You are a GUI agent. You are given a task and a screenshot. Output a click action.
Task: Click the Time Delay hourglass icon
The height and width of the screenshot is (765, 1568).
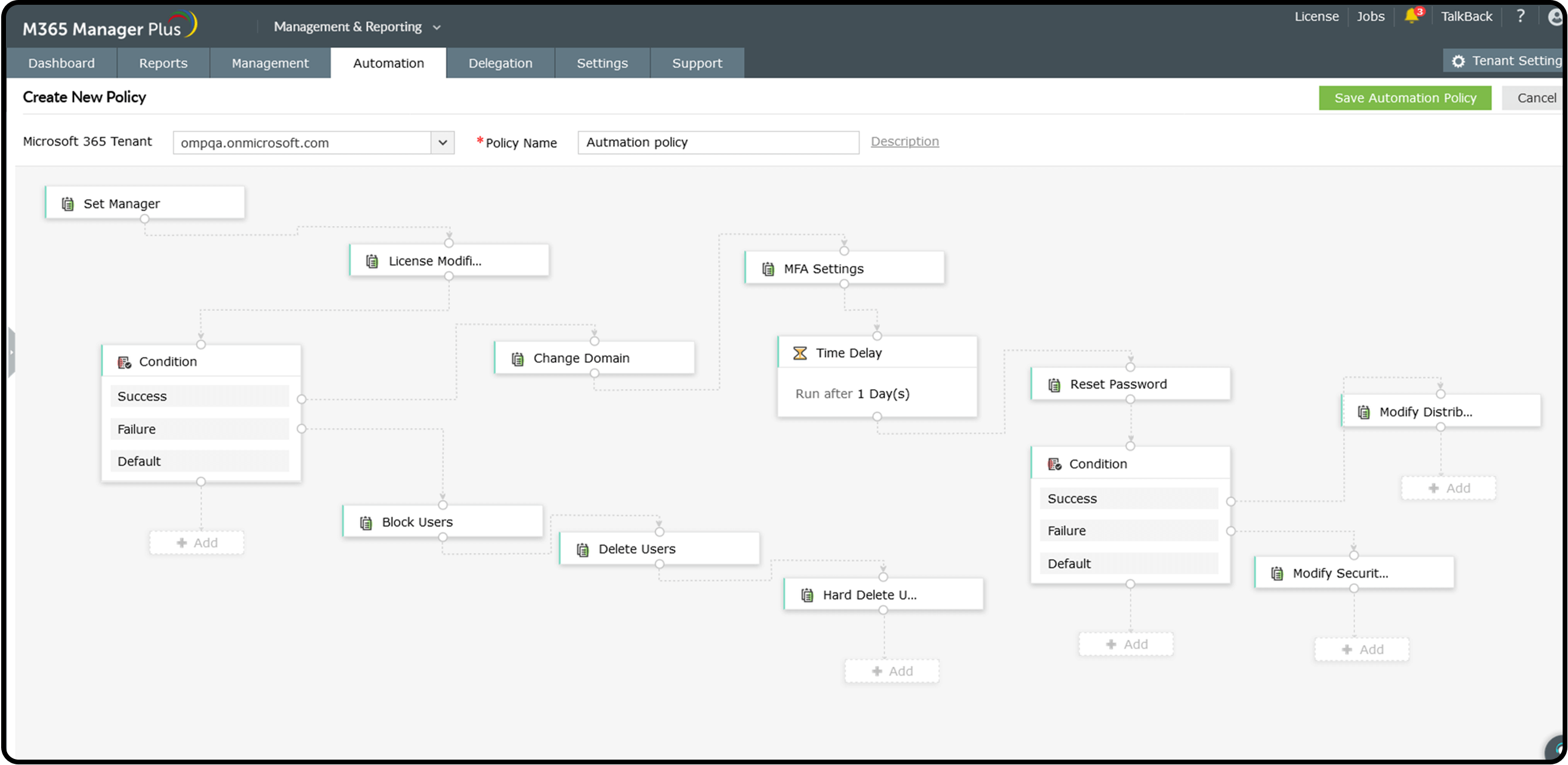[800, 352]
